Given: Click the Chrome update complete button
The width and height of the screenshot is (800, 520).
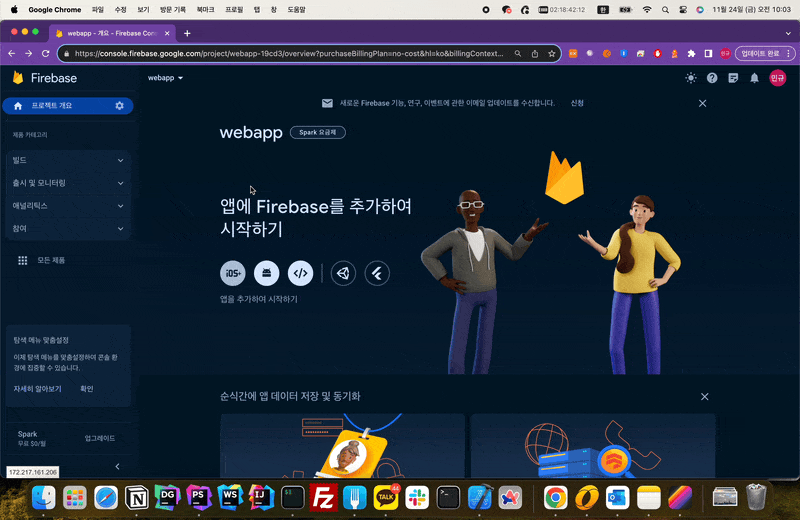Looking at the screenshot, I should point(760,54).
